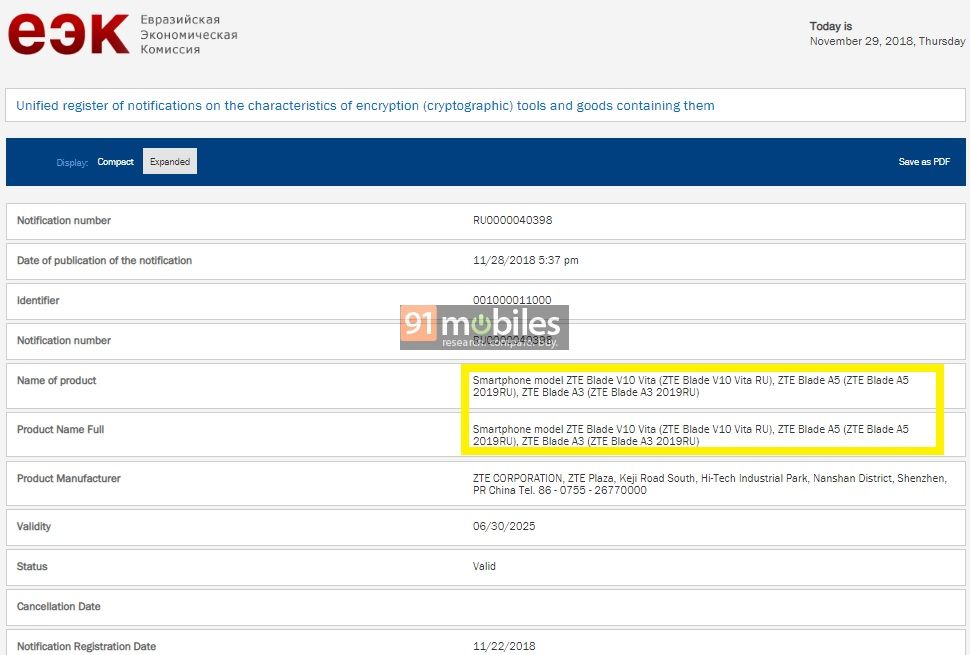Select the date November 29, 2018, Thursday
This screenshot has height=655, width=970.
887,41
